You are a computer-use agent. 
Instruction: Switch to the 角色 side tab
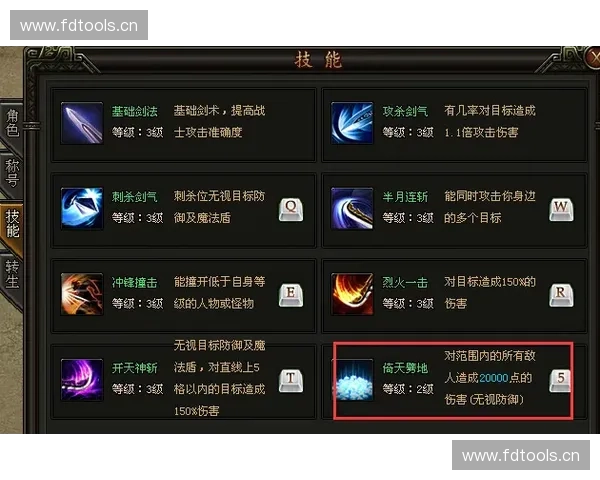[x=12, y=123]
